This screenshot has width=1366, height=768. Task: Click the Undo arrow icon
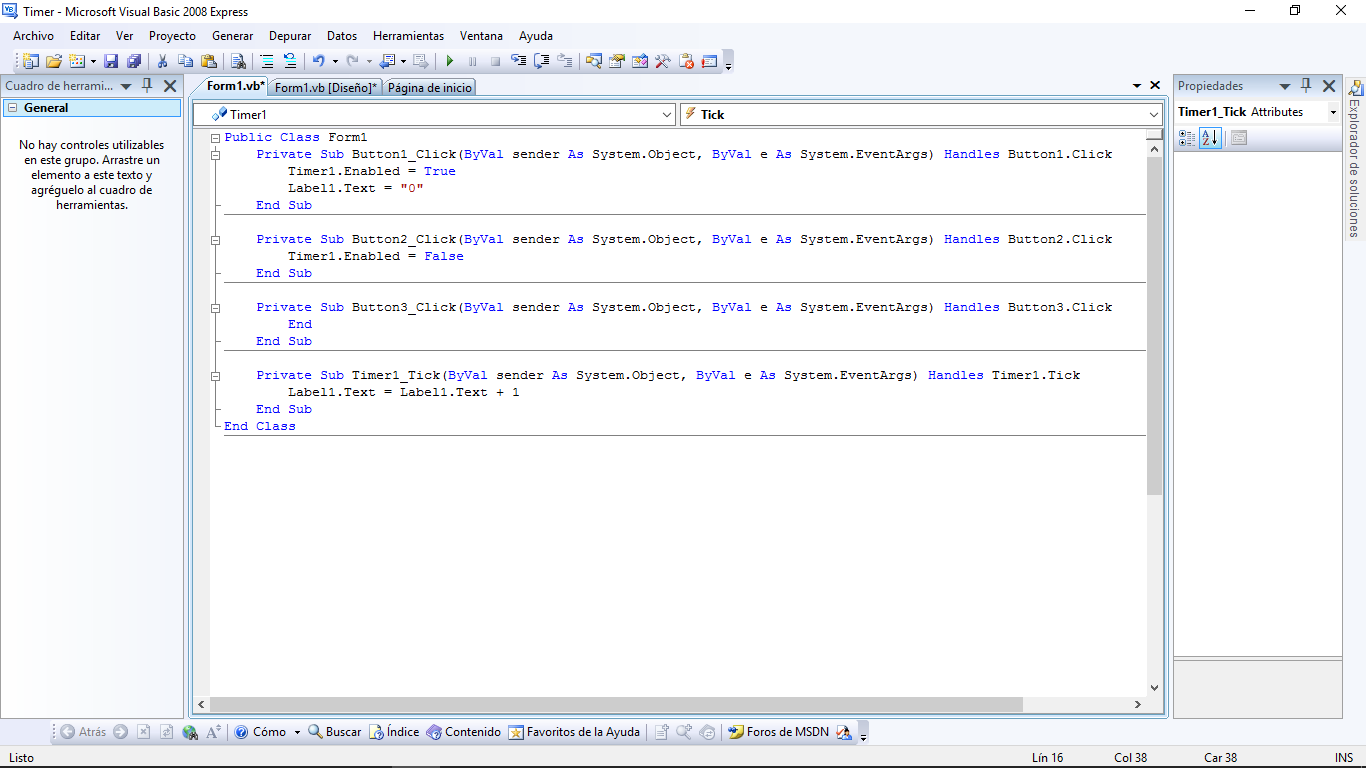[318, 61]
